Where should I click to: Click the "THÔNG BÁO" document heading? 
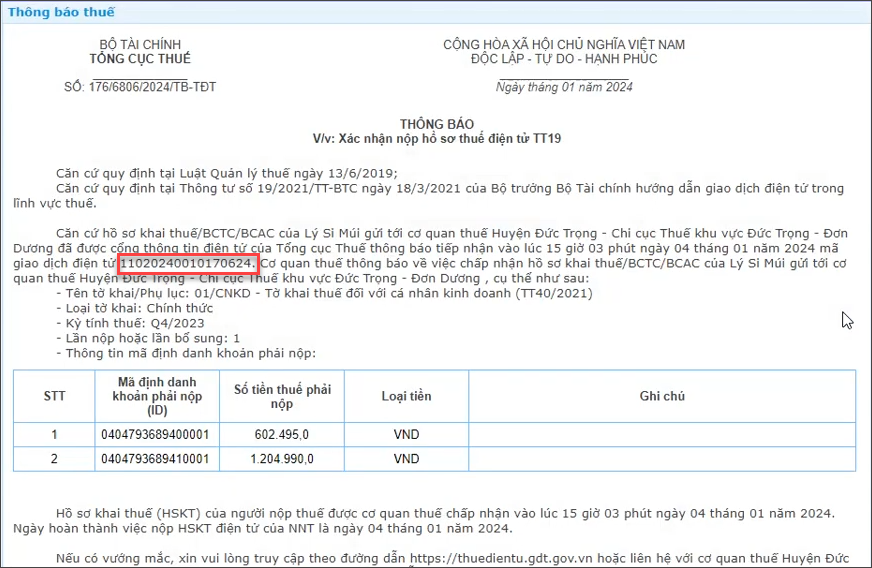(x=437, y=124)
